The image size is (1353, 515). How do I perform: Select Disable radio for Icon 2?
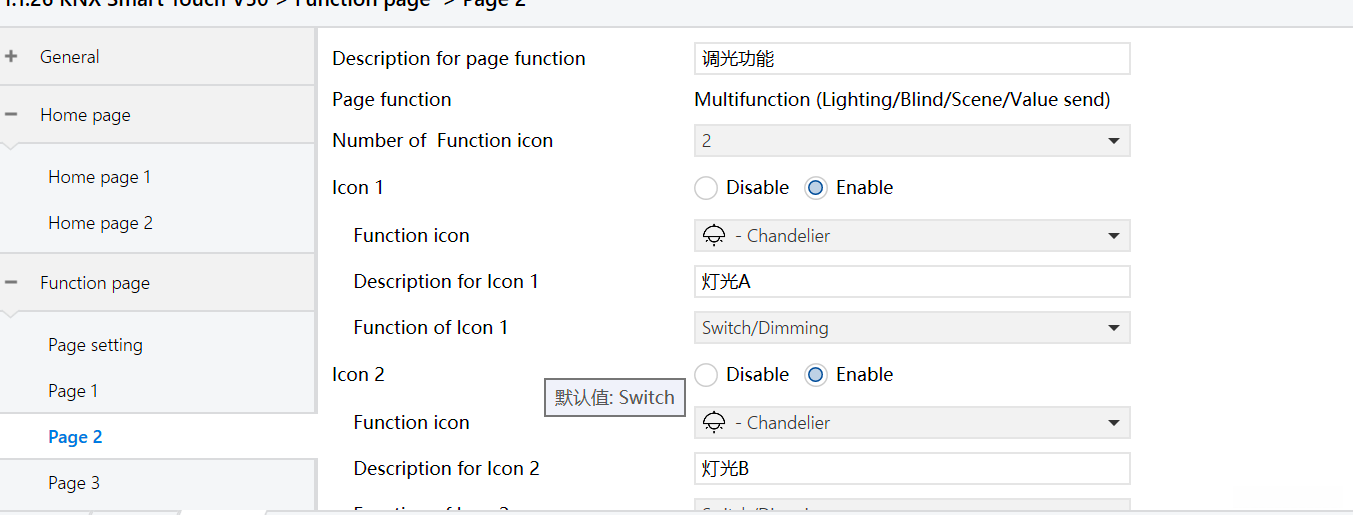pyautogui.click(x=706, y=375)
